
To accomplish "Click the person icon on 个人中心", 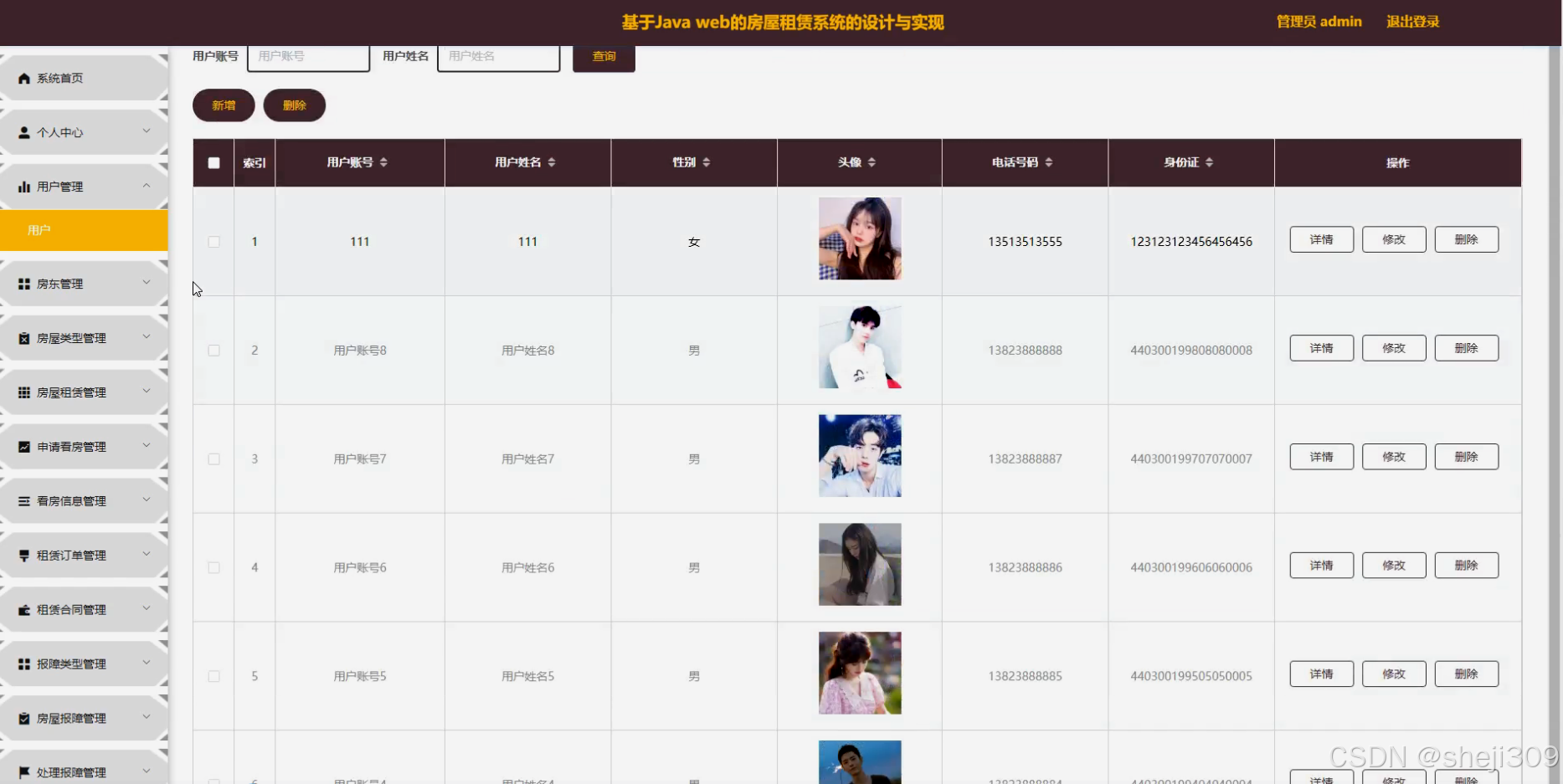I will coord(23,131).
